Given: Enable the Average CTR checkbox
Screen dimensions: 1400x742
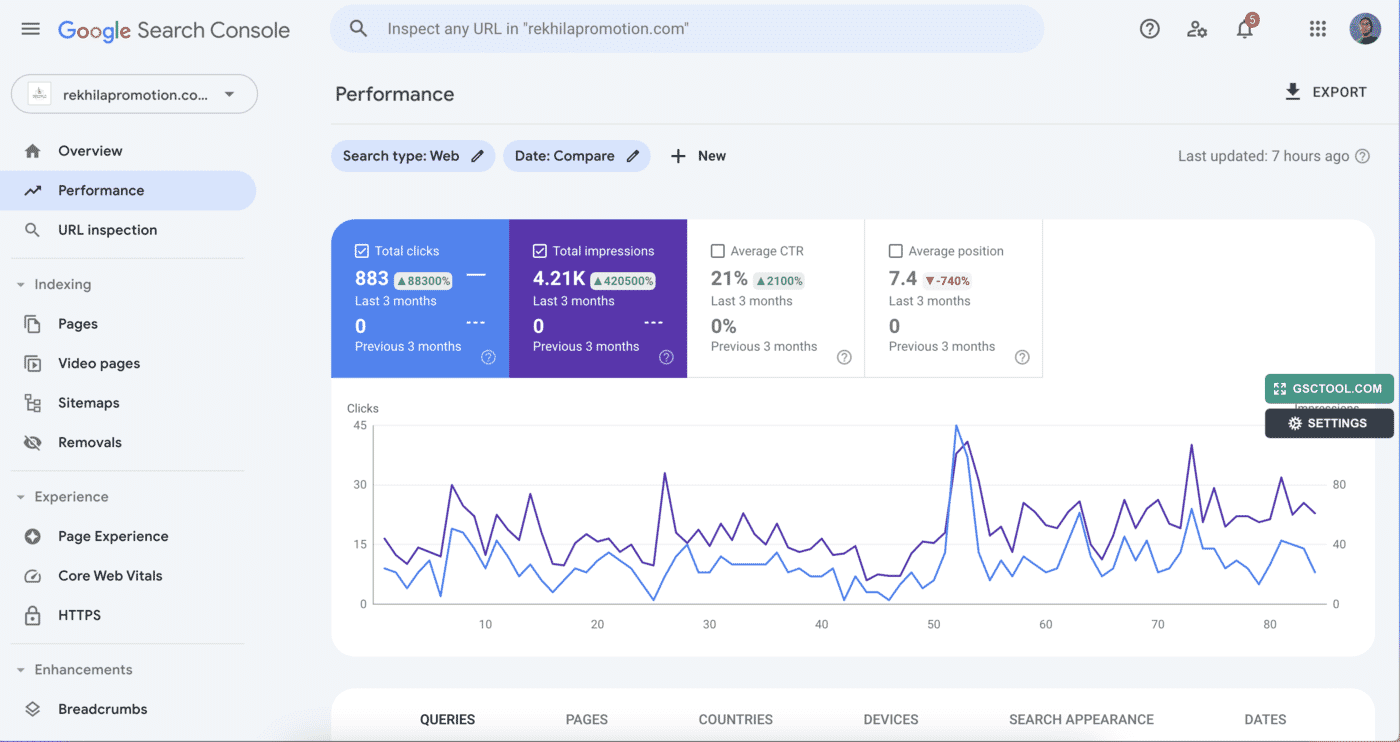Looking at the screenshot, I should [718, 251].
